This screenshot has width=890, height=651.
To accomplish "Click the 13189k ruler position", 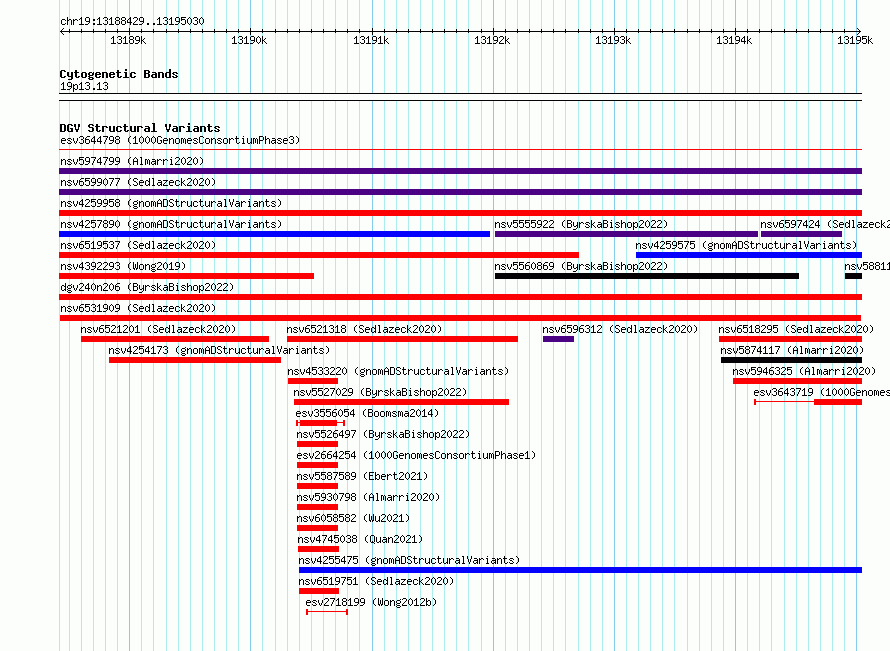I will [128, 40].
